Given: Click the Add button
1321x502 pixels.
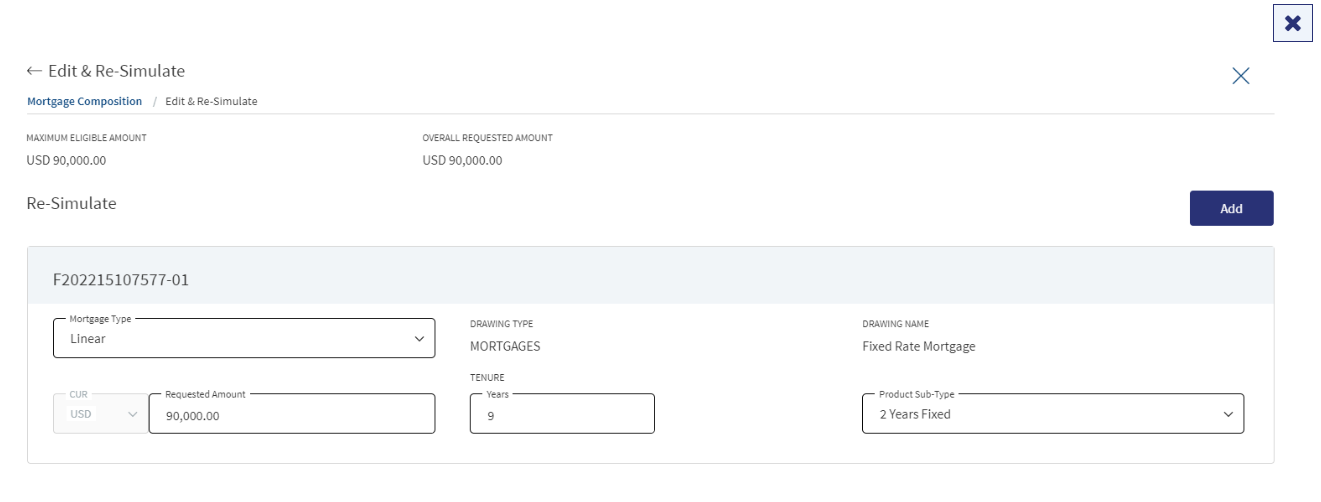Looking at the screenshot, I should click(x=1231, y=208).
